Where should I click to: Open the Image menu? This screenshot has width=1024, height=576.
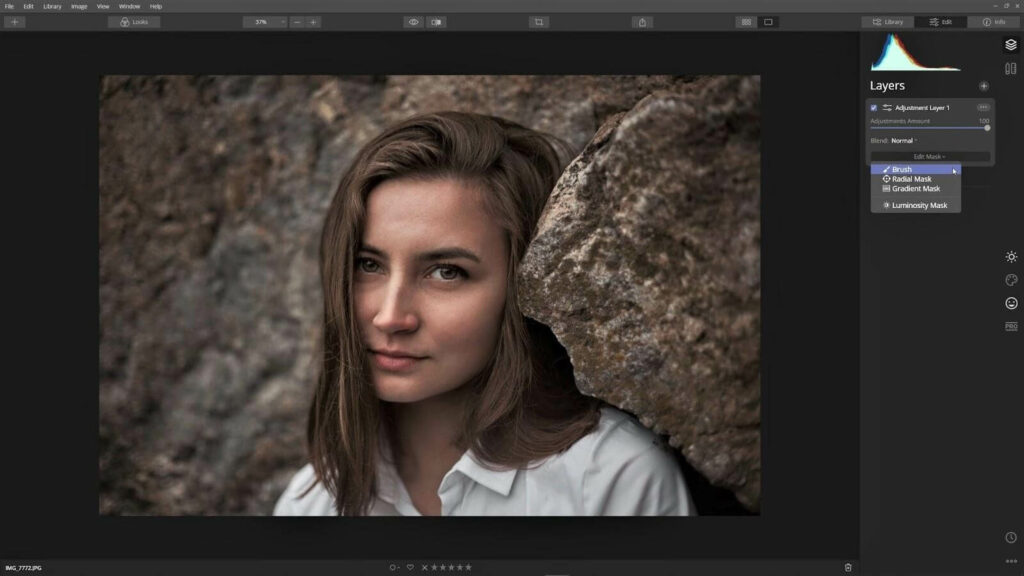point(78,5)
